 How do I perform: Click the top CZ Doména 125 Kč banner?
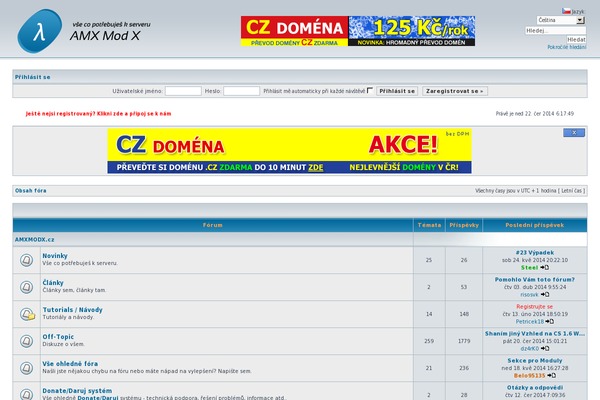[358, 31]
